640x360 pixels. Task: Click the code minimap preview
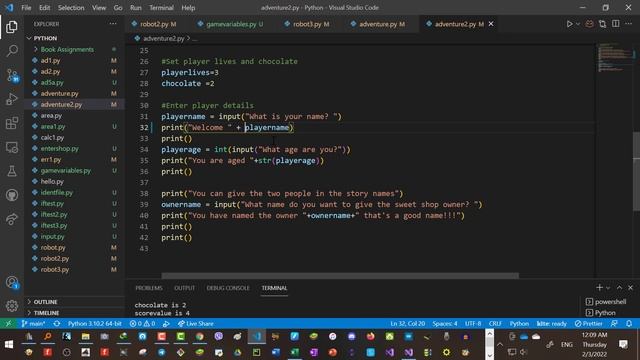[615, 57]
